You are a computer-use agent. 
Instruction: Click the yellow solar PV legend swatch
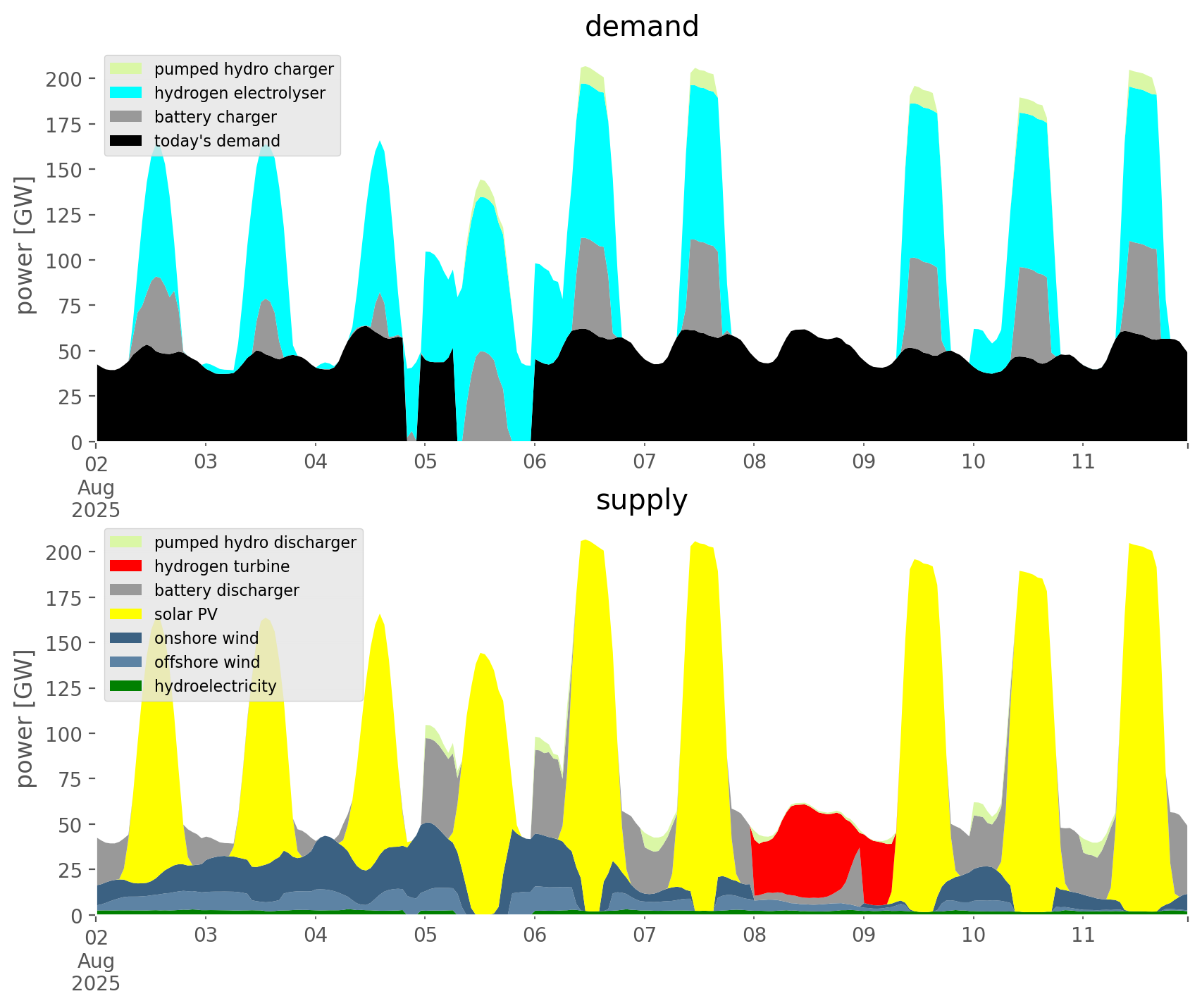tap(126, 614)
